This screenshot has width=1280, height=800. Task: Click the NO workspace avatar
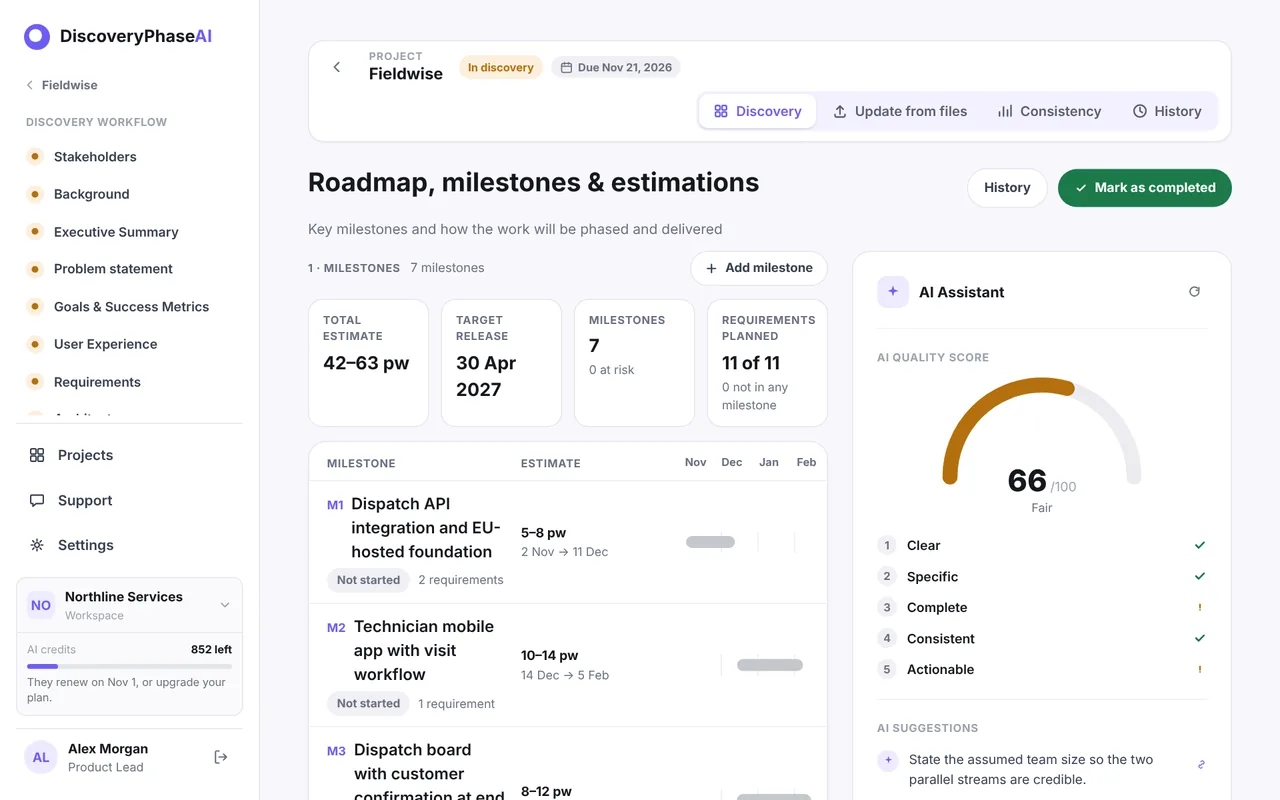41,605
